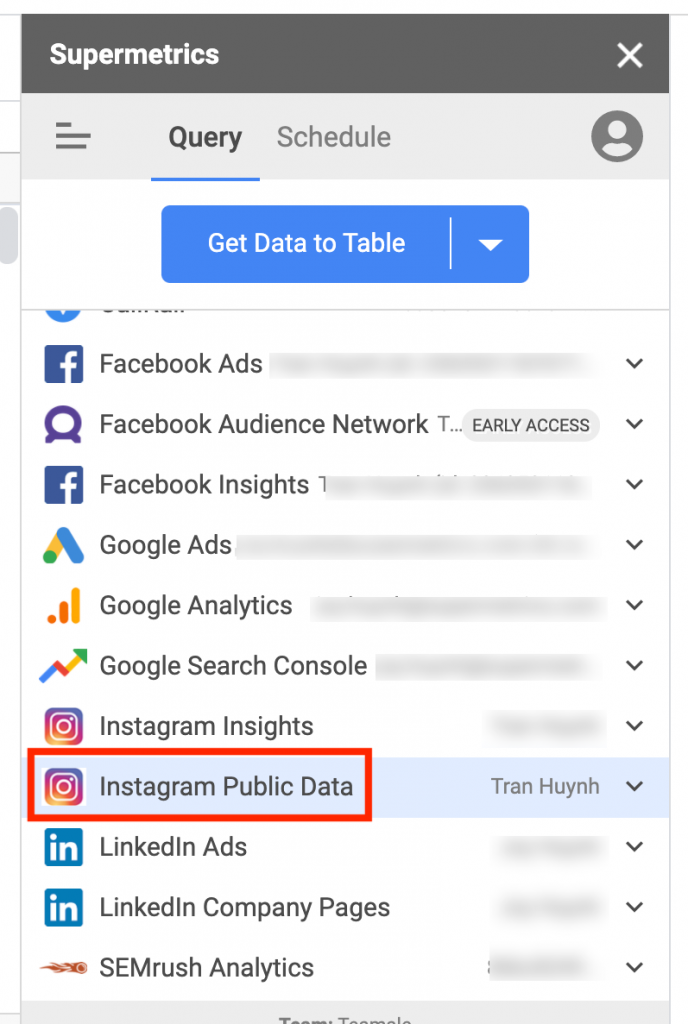Select the LinkedIn Ads icon
Screen dimensions: 688x1024
click(x=64, y=847)
